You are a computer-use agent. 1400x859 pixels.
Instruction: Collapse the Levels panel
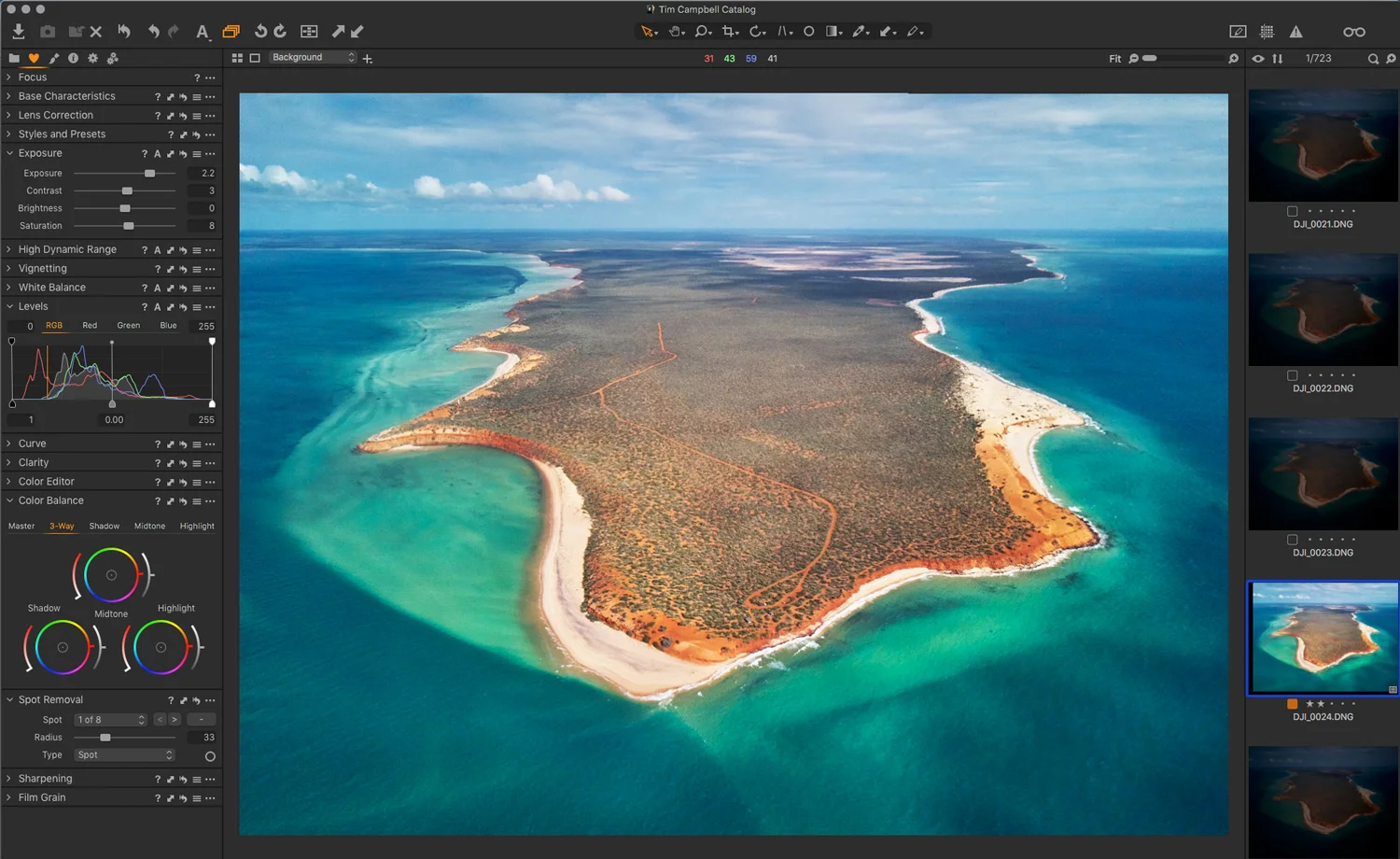tap(9, 306)
